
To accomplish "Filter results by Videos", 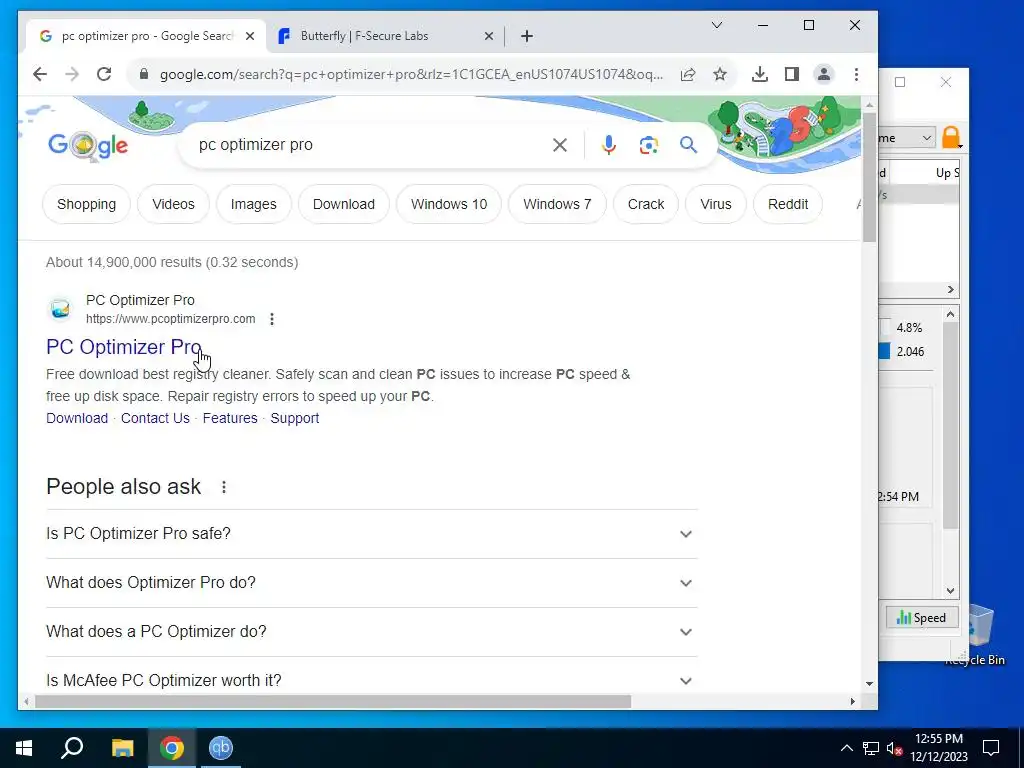I will coord(173,204).
